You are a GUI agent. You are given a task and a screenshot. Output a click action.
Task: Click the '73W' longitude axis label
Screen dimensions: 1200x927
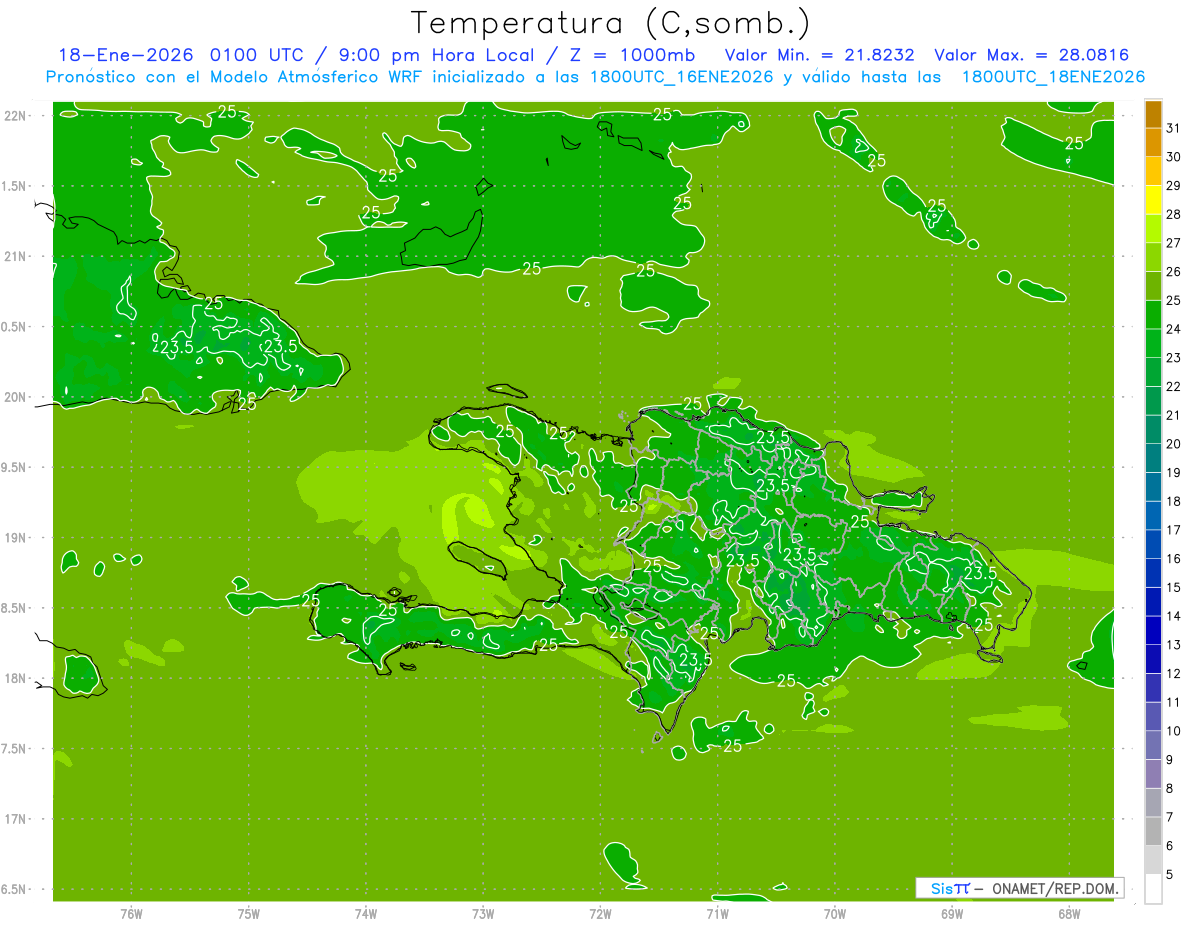483,914
